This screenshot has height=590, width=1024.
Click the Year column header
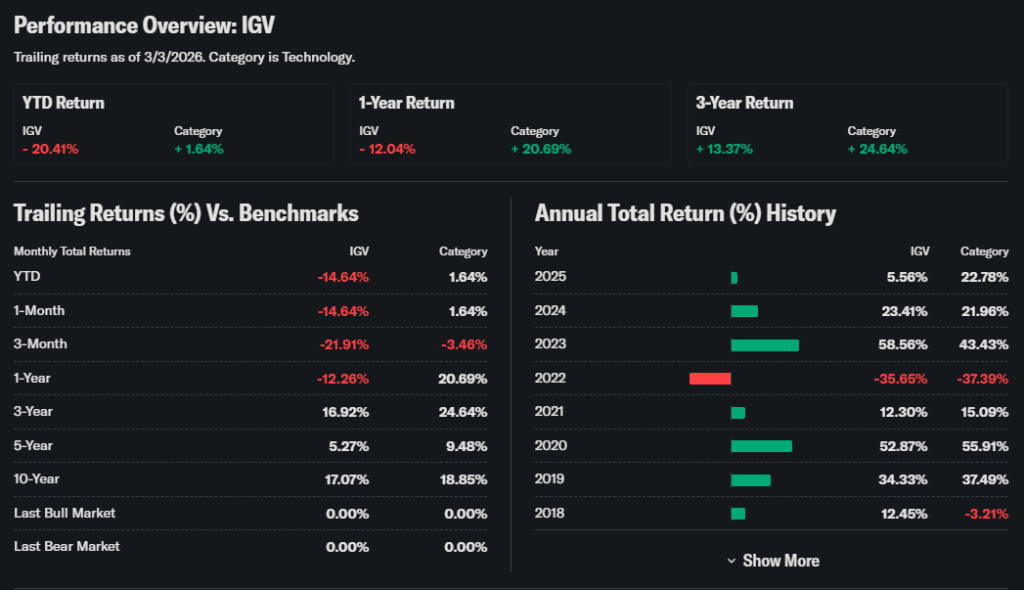point(547,251)
